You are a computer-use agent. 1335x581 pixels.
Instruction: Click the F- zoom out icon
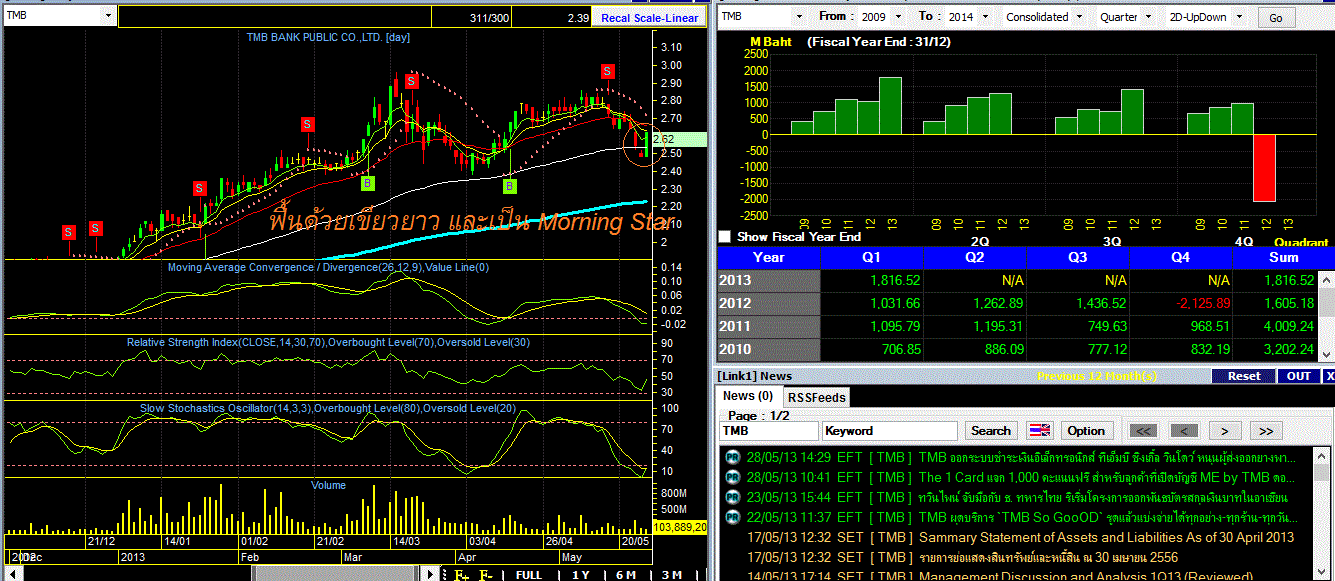pyautogui.click(x=487, y=574)
